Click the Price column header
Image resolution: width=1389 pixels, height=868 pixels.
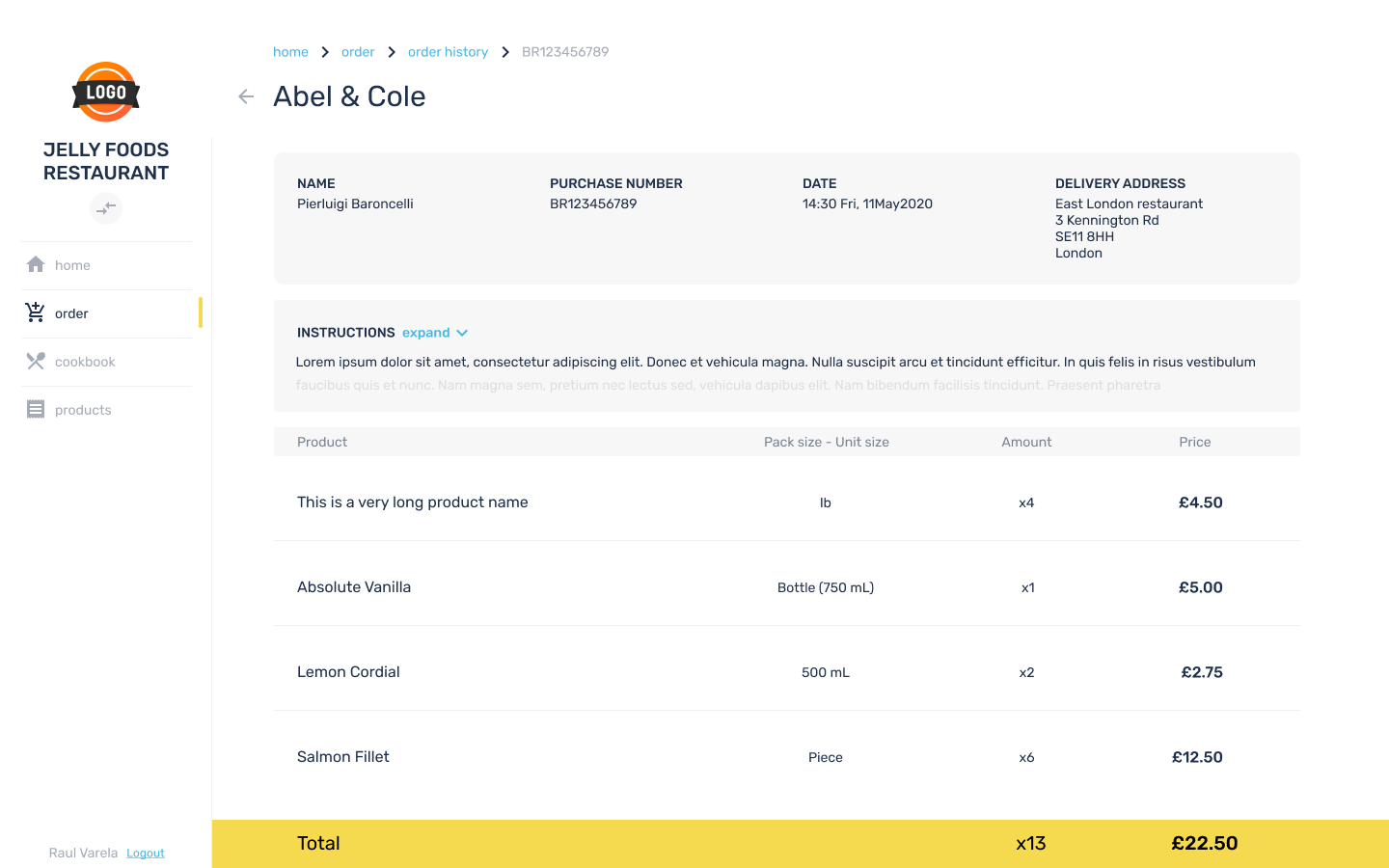click(x=1195, y=442)
